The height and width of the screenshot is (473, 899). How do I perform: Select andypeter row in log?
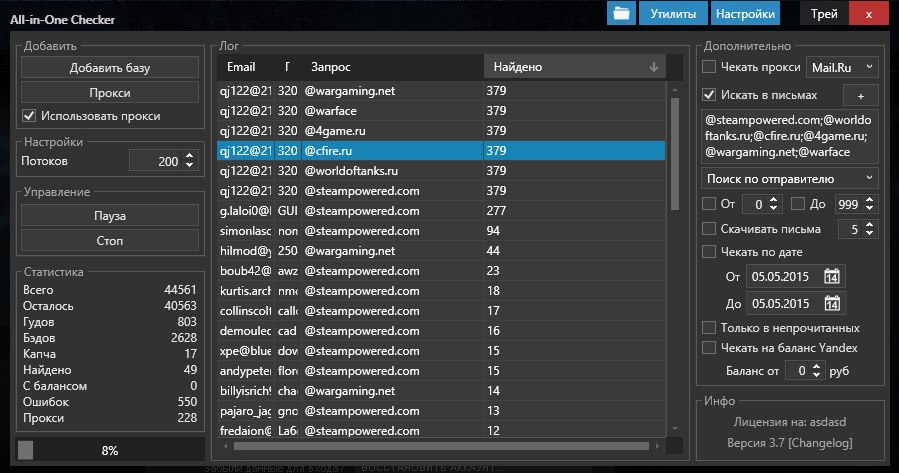click(x=441, y=371)
